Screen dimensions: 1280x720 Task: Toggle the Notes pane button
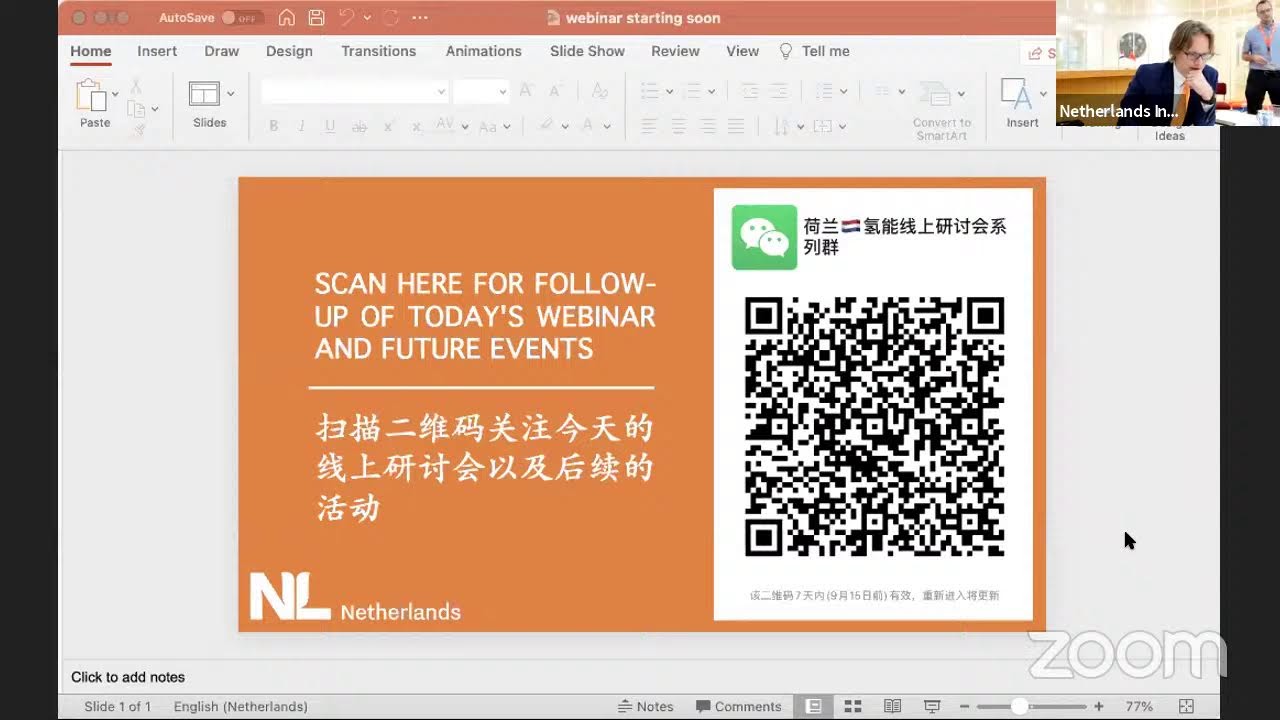pos(646,706)
